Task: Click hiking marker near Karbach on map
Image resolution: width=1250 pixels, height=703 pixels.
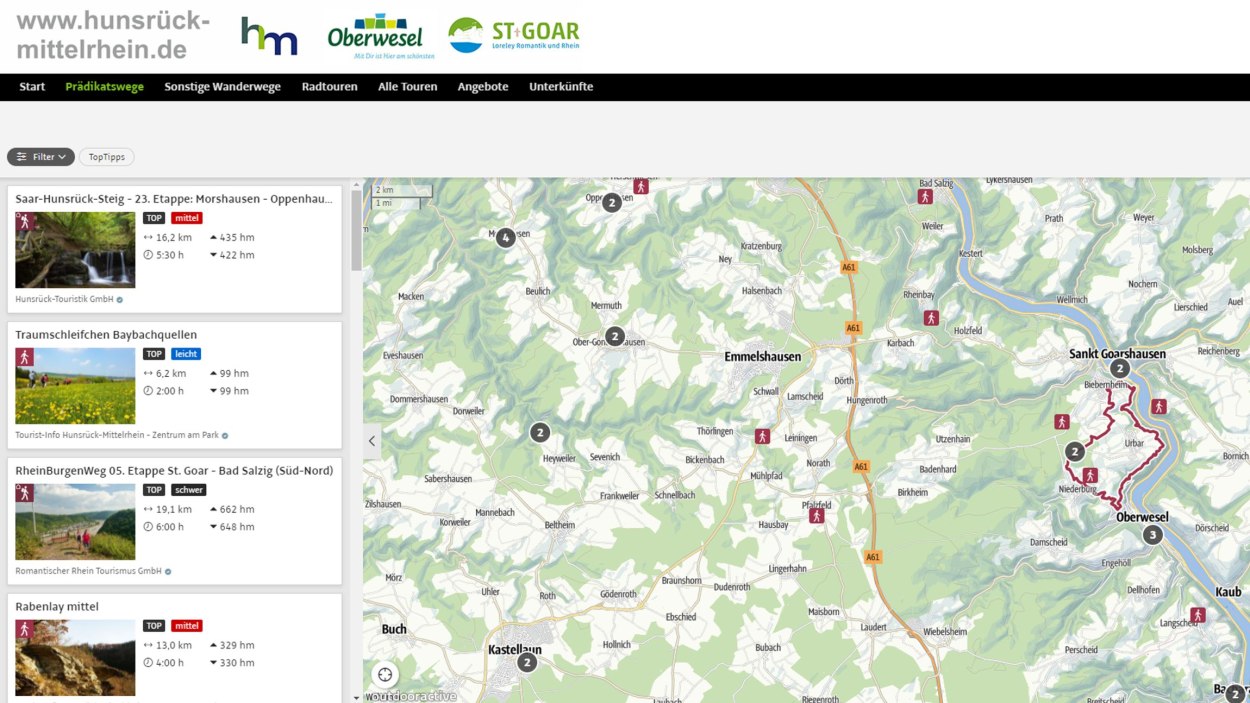Action: (x=931, y=318)
